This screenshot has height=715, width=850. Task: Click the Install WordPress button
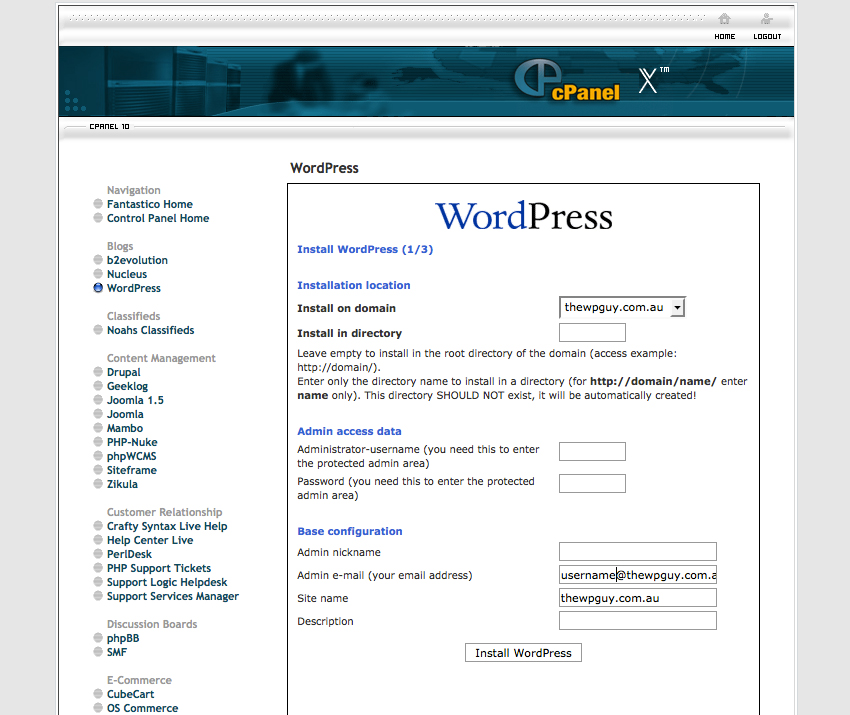(x=523, y=653)
